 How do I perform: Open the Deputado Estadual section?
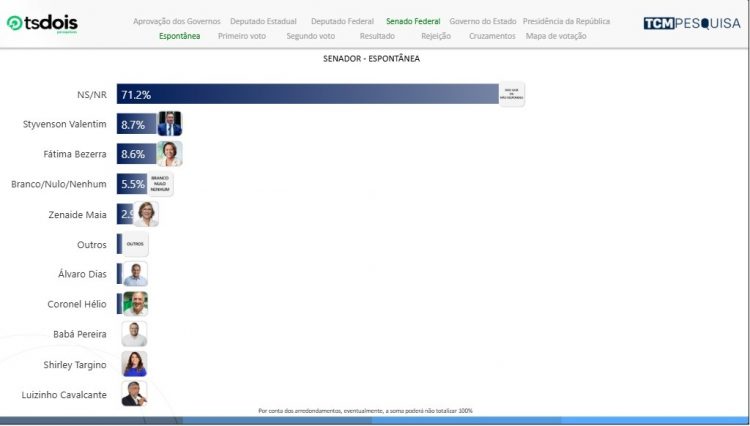[265, 21]
